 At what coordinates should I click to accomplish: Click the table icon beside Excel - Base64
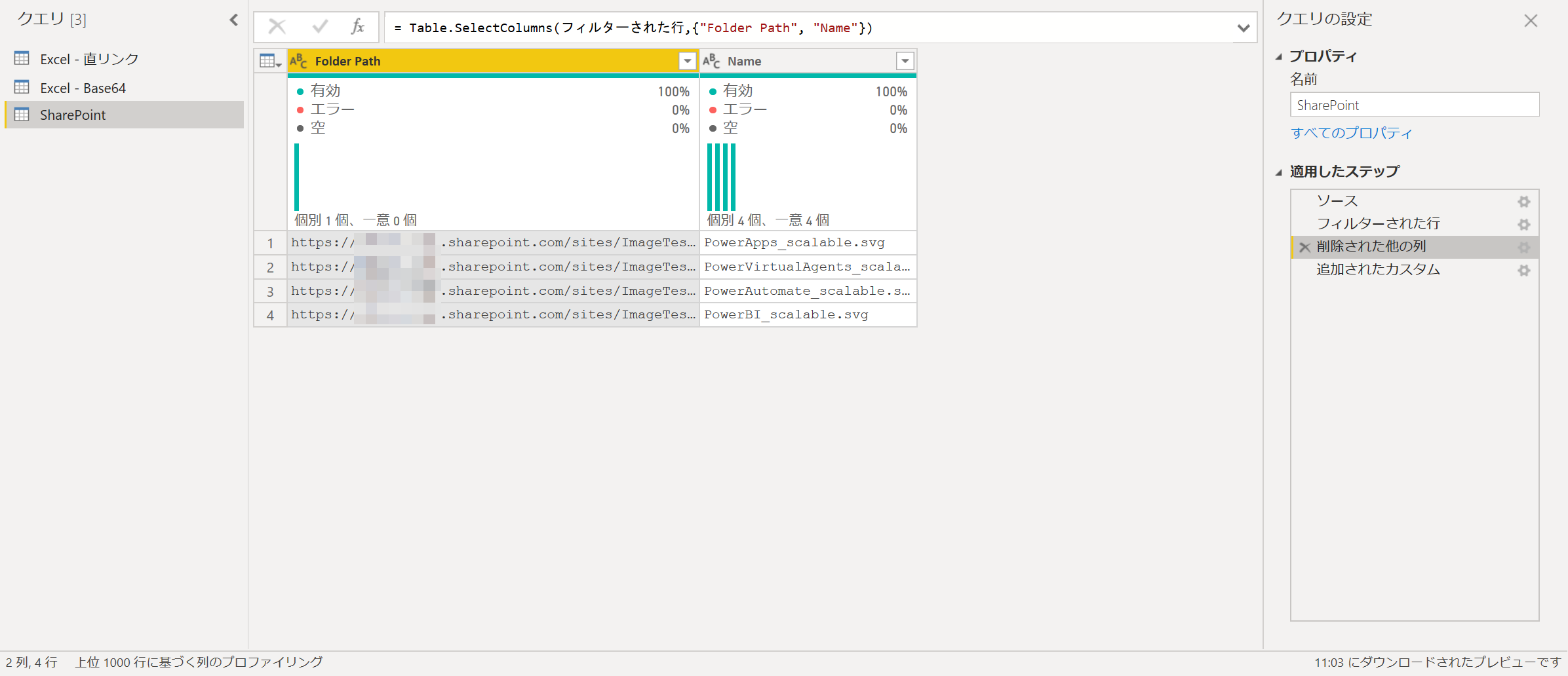point(22,87)
